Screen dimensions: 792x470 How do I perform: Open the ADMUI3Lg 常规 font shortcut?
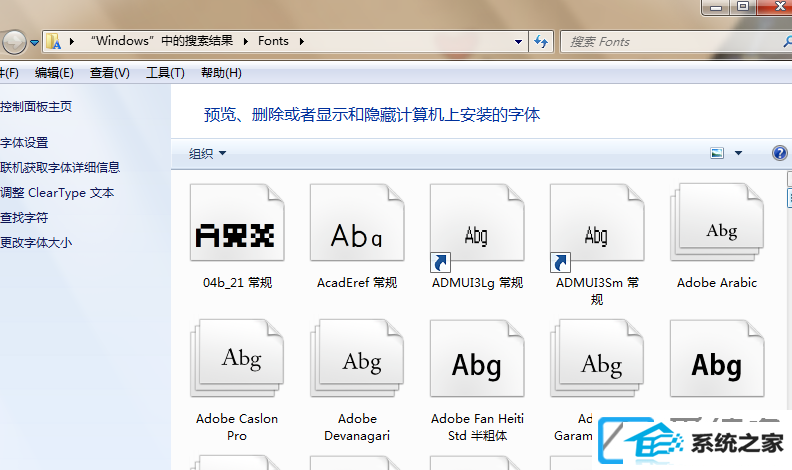pyautogui.click(x=477, y=227)
